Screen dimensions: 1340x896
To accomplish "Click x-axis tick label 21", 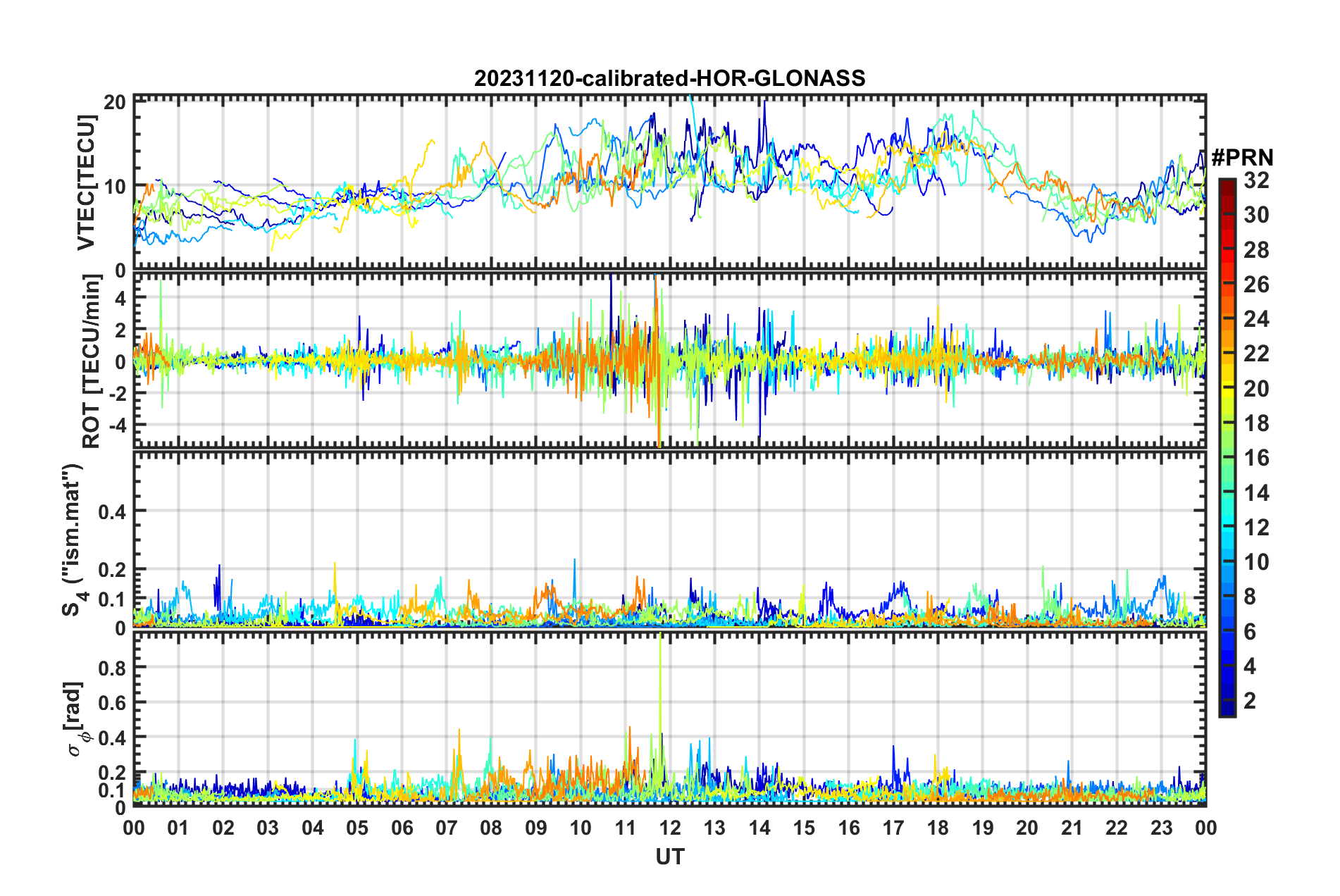I will [x=1072, y=828].
